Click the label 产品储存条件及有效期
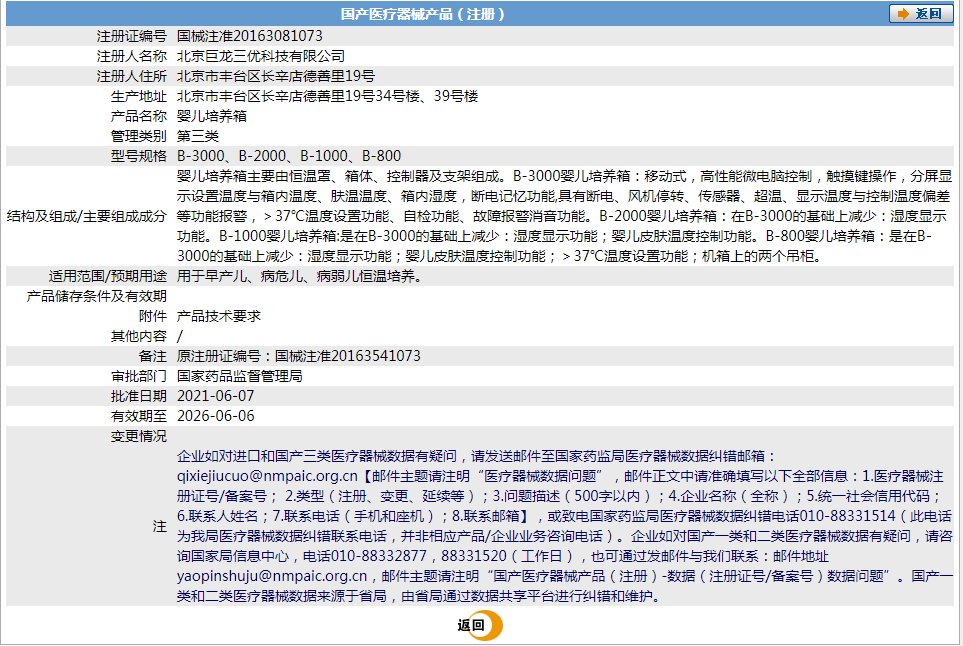Screen dimensions: 963x646 (96, 296)
